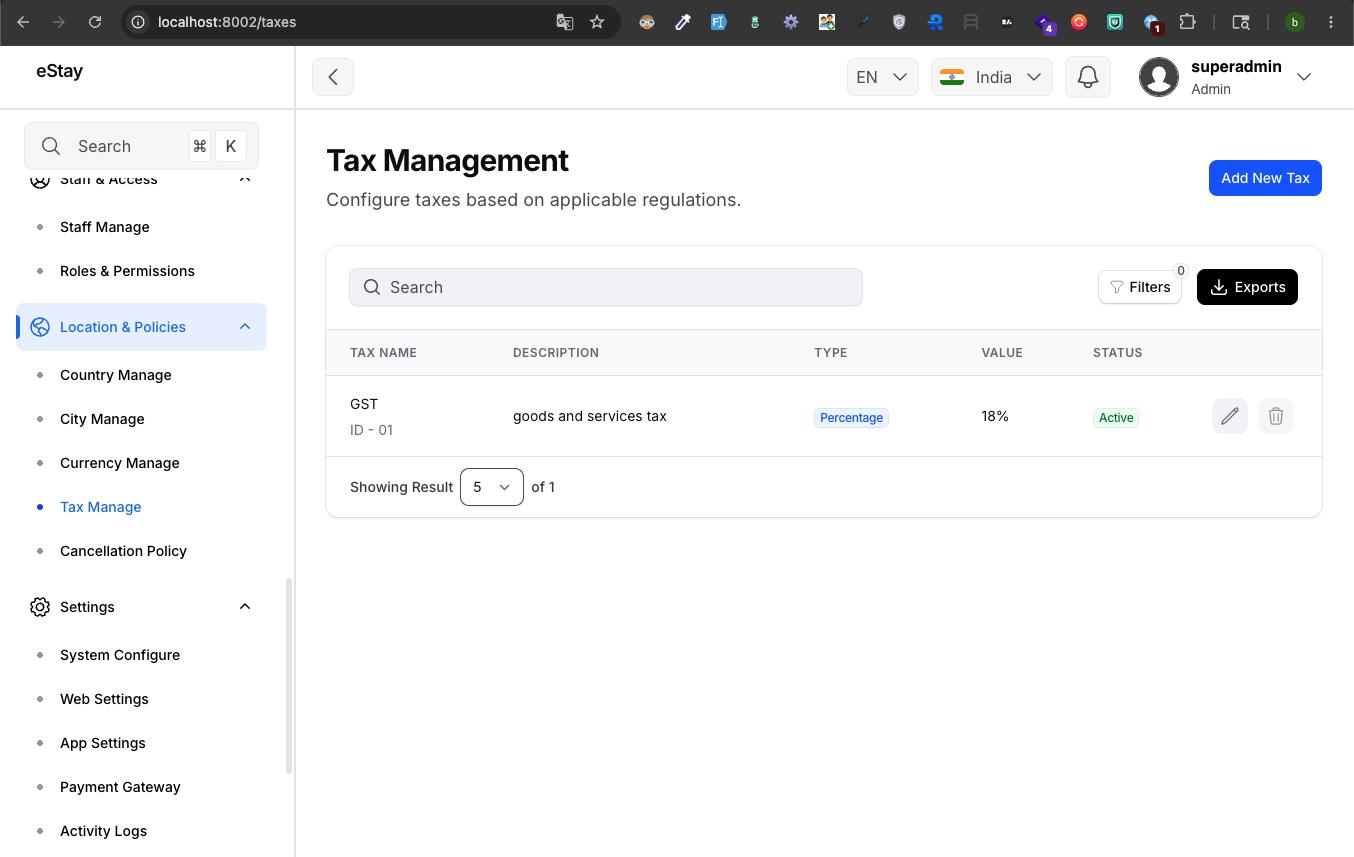Screen dimensions: 1354x857
Task: Click the GST tax name cell
Action: pos(364,404)
